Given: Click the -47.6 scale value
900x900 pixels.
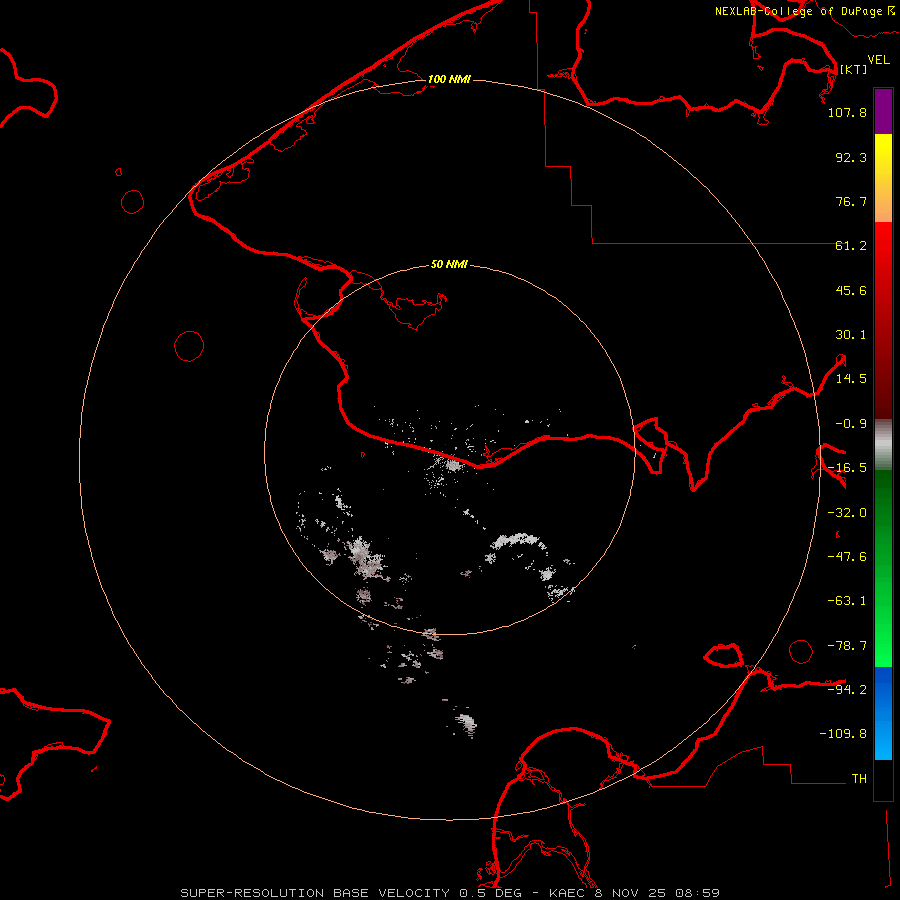Looking at the screenshot, I should tap(847, 557).
